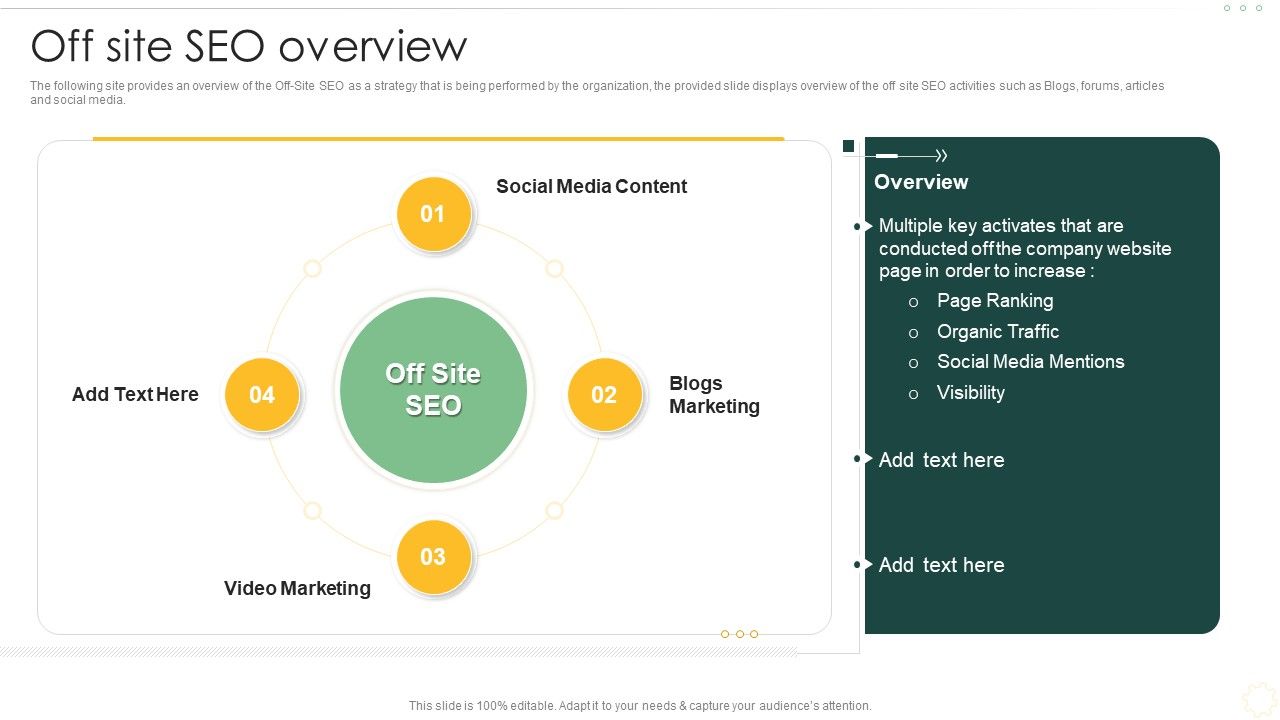The width and height of the screenshot is (1280, 720).
Task: Click the yellow 02 circle
Action: (604, 395)
